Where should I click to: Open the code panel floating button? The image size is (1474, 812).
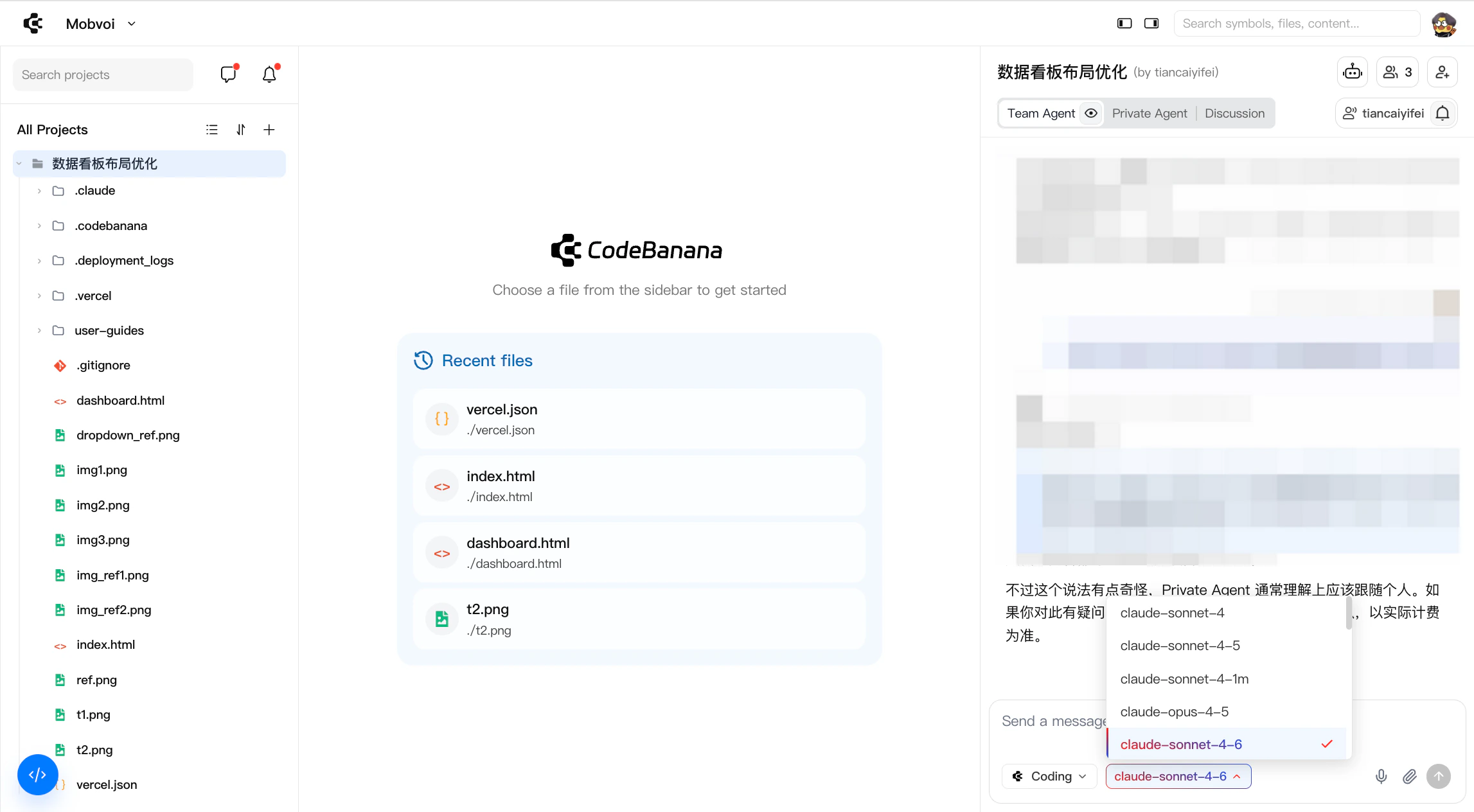pos(37,775)
